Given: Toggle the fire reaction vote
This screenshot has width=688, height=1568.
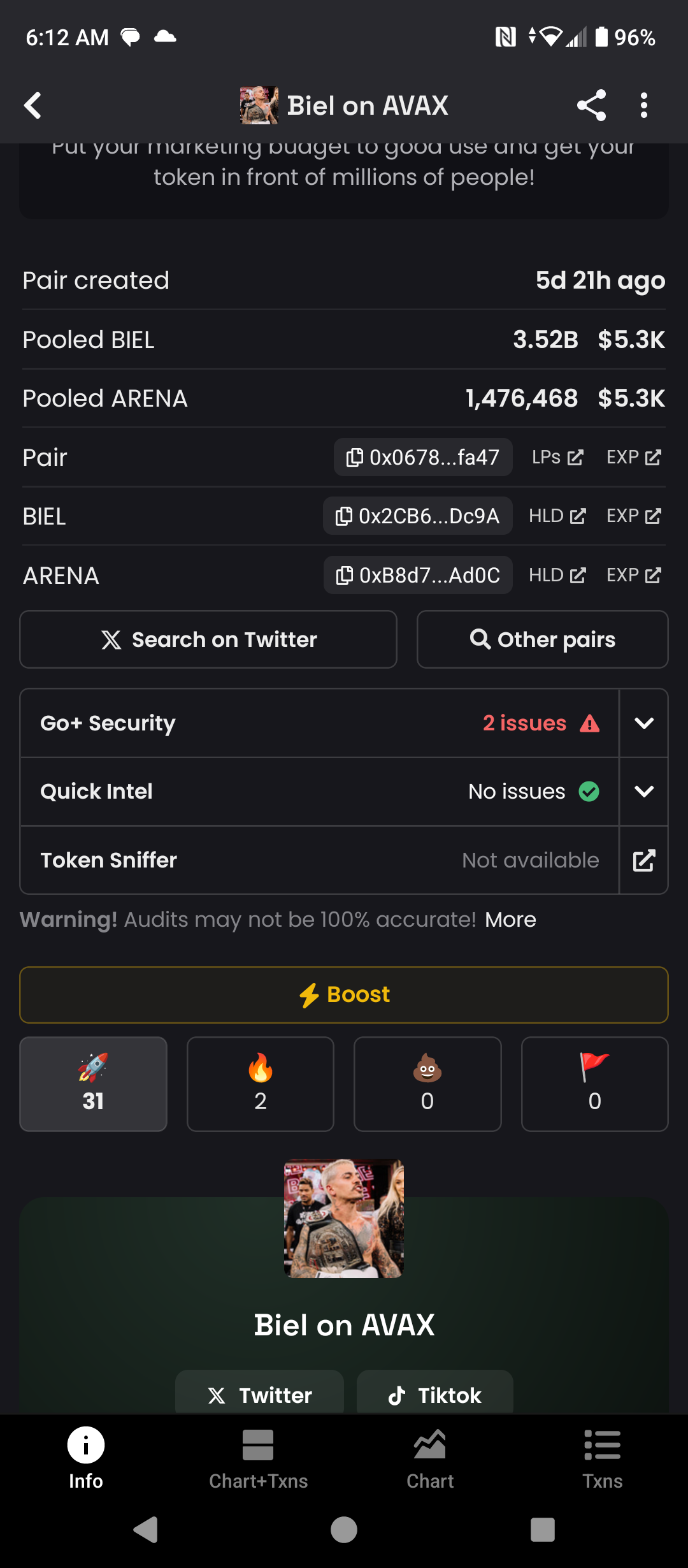Looking at the screenshot, I should pos(261,1084).
